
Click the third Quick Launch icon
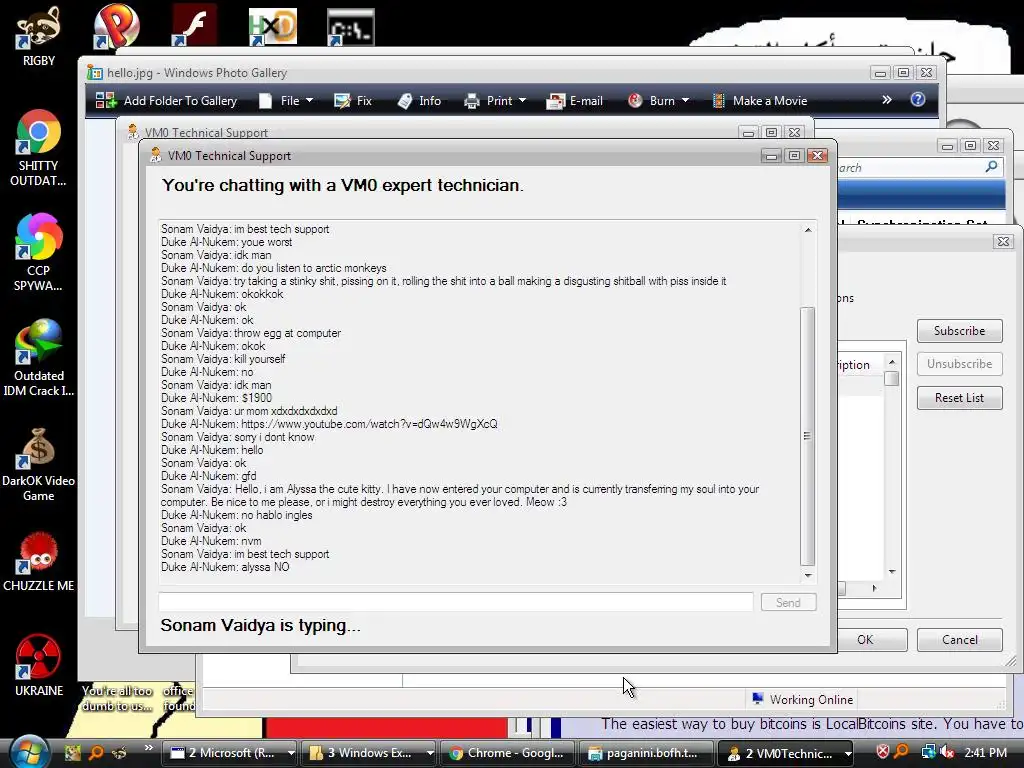pyautogui.click(x=120, y=752)
